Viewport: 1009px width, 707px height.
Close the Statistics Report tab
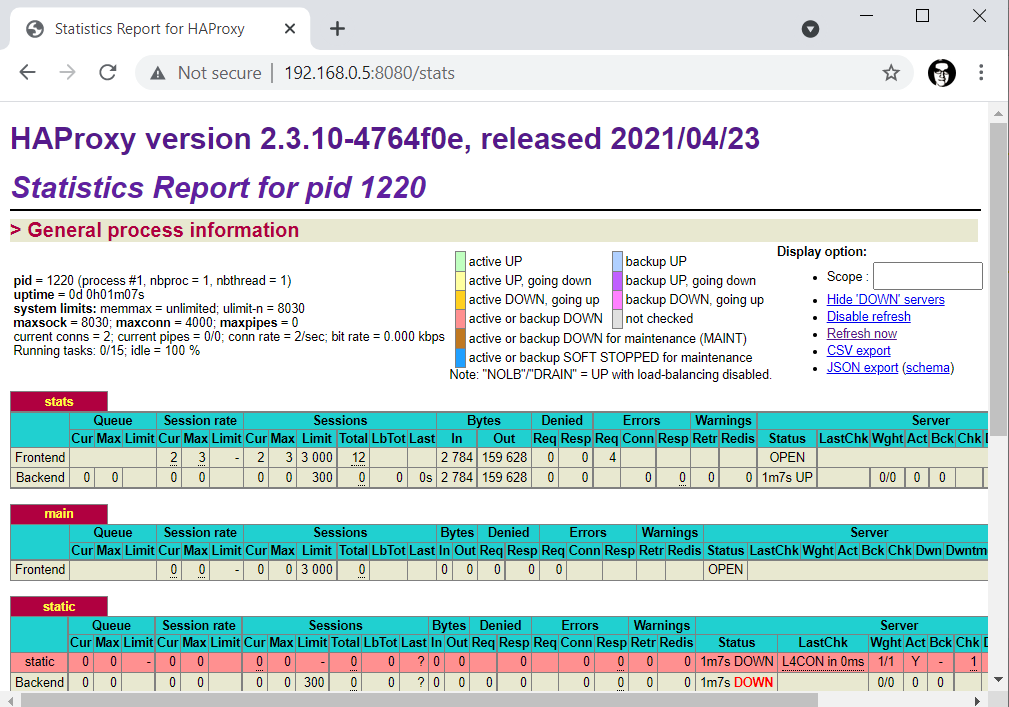pyautogui.click(x=290, y=29)
